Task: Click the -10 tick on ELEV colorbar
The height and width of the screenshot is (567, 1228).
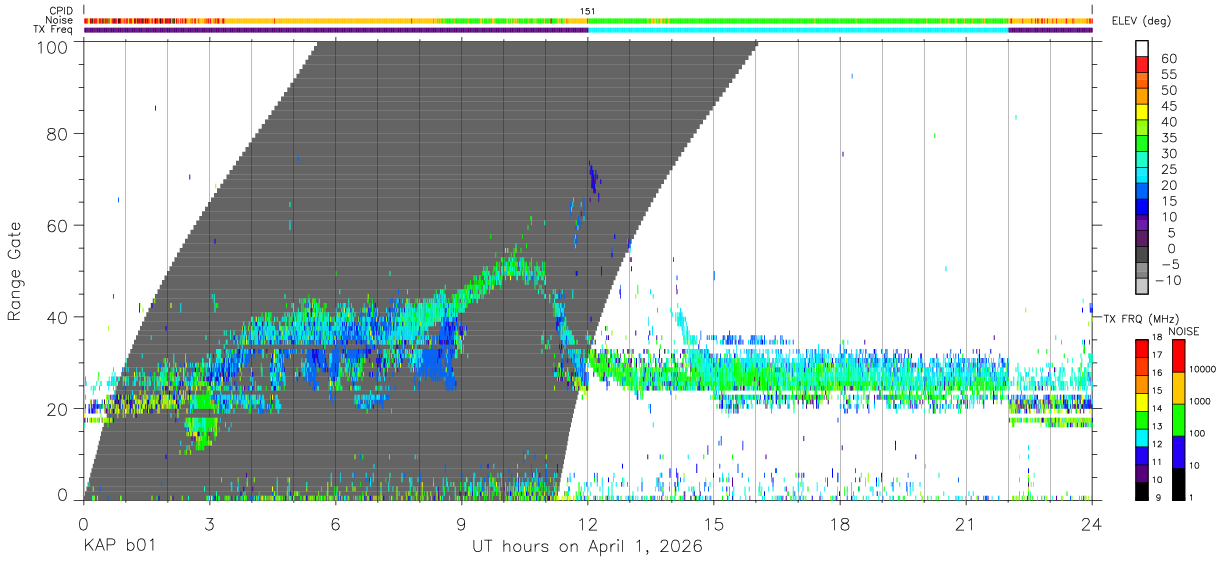Action: 1166,281
